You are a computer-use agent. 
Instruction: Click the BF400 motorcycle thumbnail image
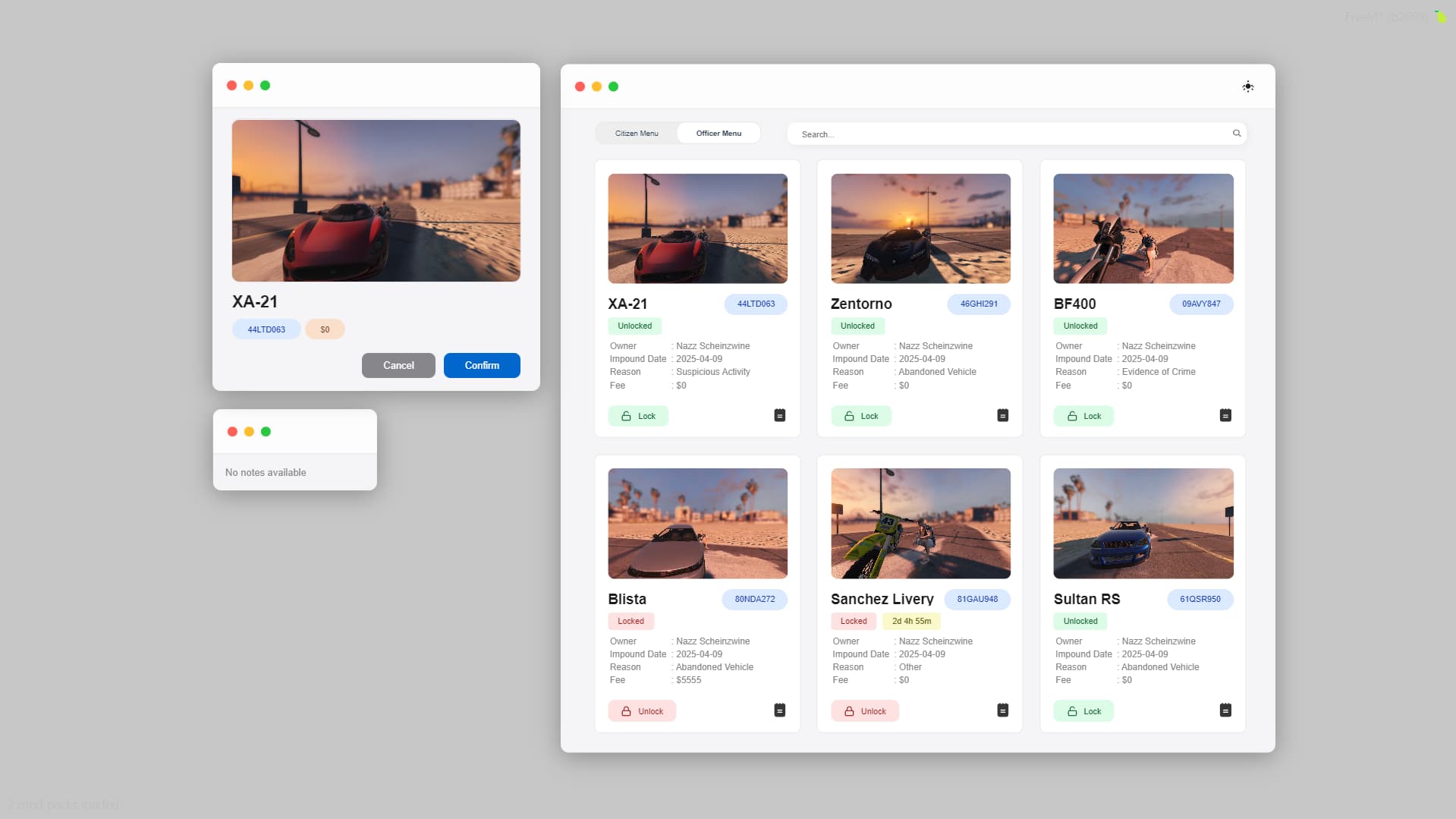(1143, 228)
